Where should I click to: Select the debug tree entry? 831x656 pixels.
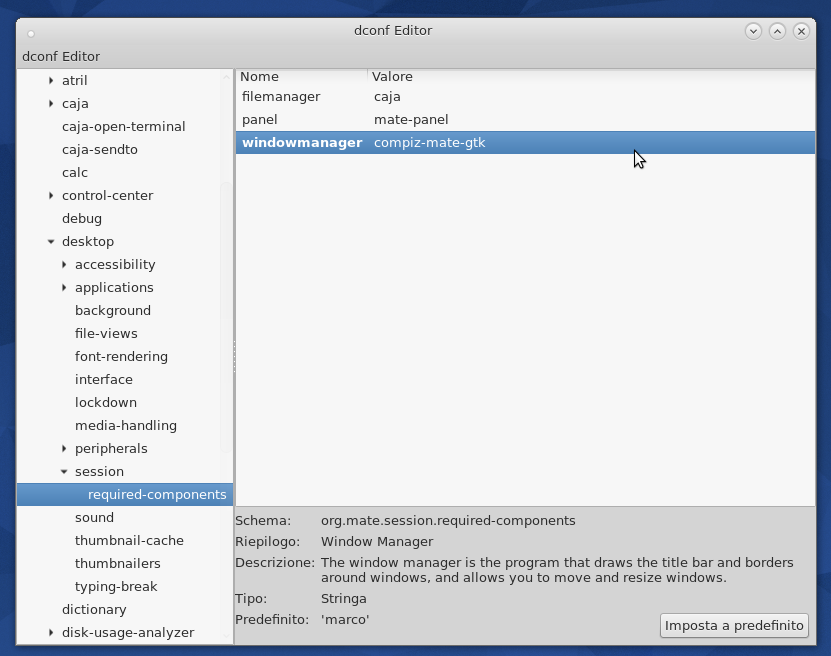[82, 219]
